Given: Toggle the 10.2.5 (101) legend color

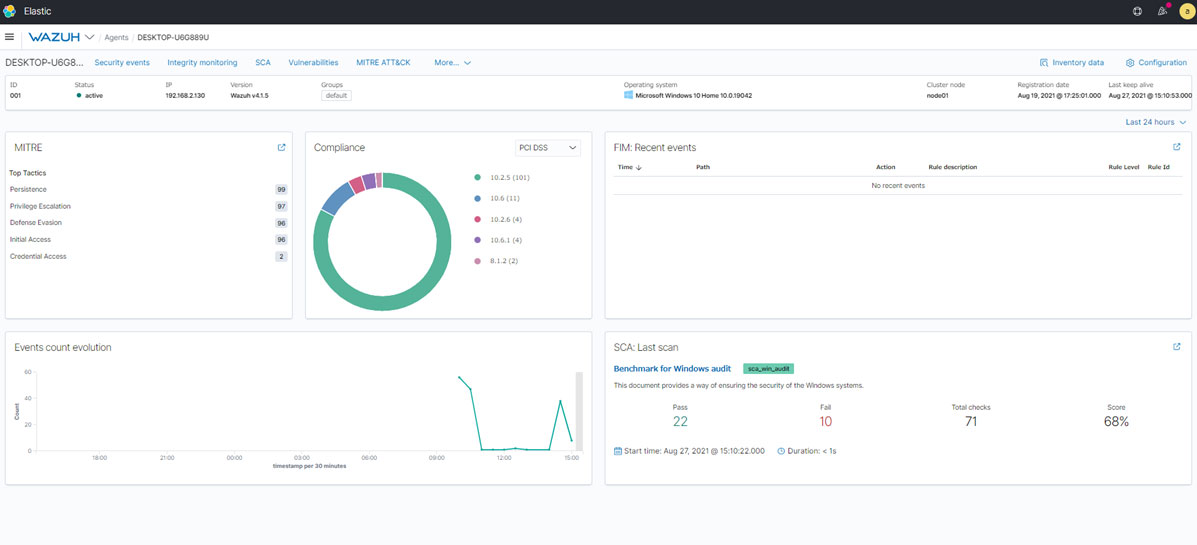Looking at the screenshot, I should [477, 177].
